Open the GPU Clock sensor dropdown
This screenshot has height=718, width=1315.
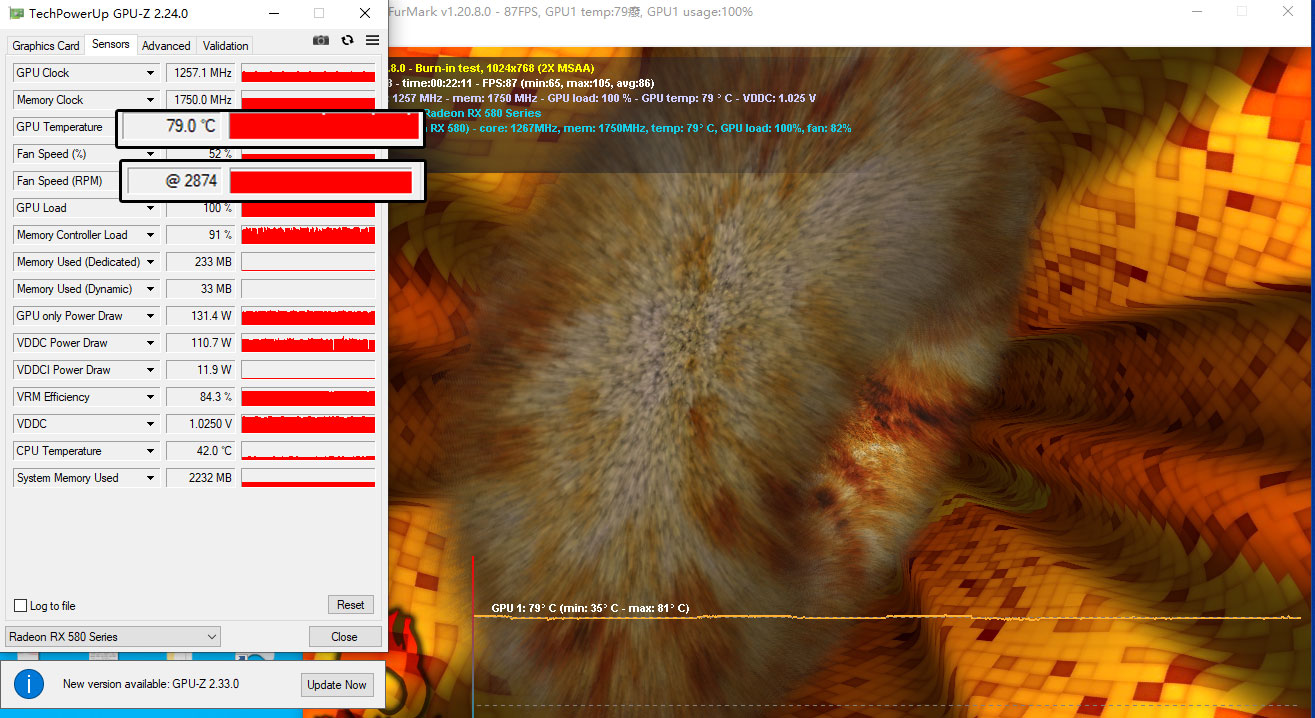point(151,73)
